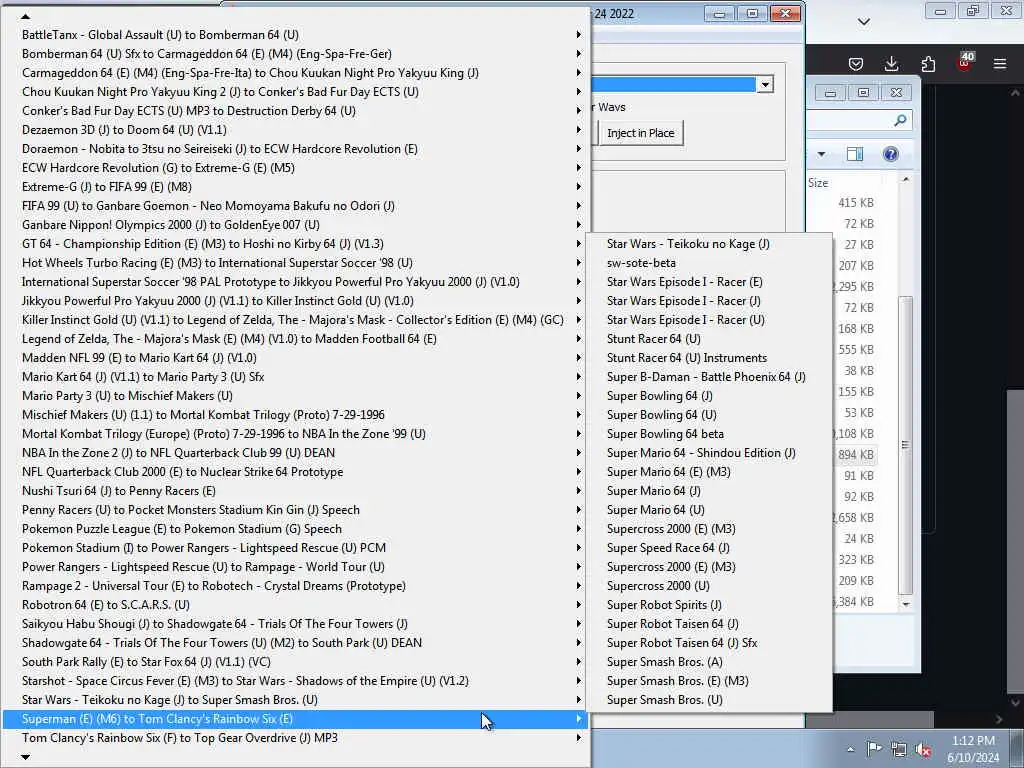Open Explorer help question mark icon
Viewport: 1024px width, 768px height.
pyautogui.click(x=891, y=154)
